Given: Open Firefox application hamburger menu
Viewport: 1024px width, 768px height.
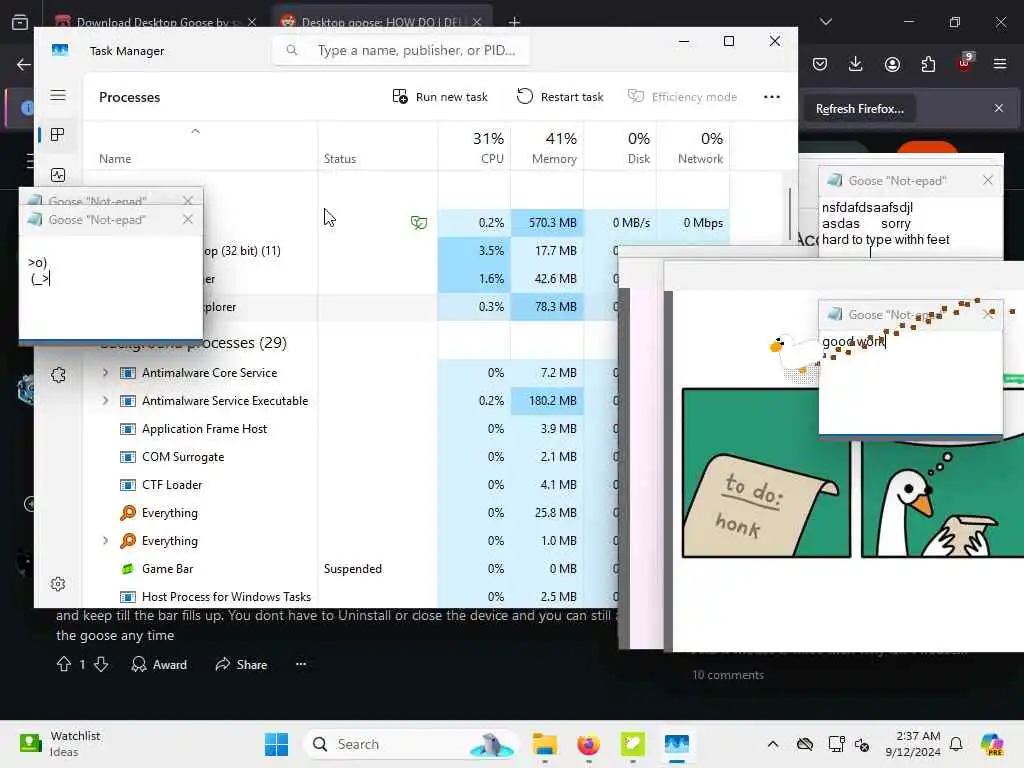Looking at the screenshot, I should pyautogui.click(x=1000, y=64).
